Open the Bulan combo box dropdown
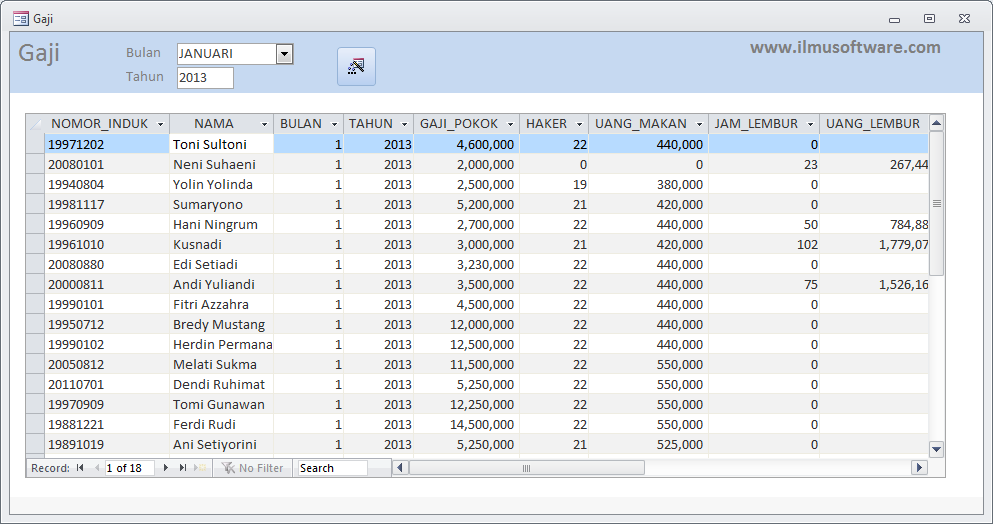 click(284, 54)
